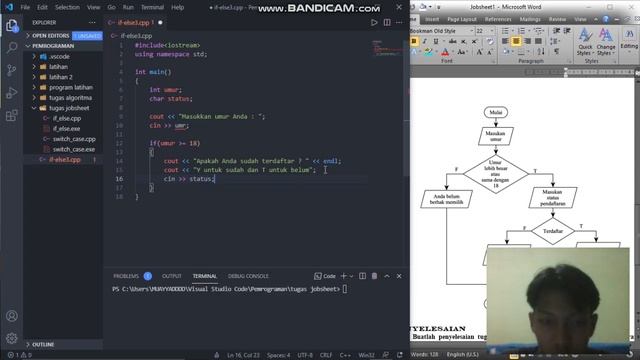Click the font color red A swatch in Word
640x360 pixels.
pyautogui.click(x=445, y=52)
